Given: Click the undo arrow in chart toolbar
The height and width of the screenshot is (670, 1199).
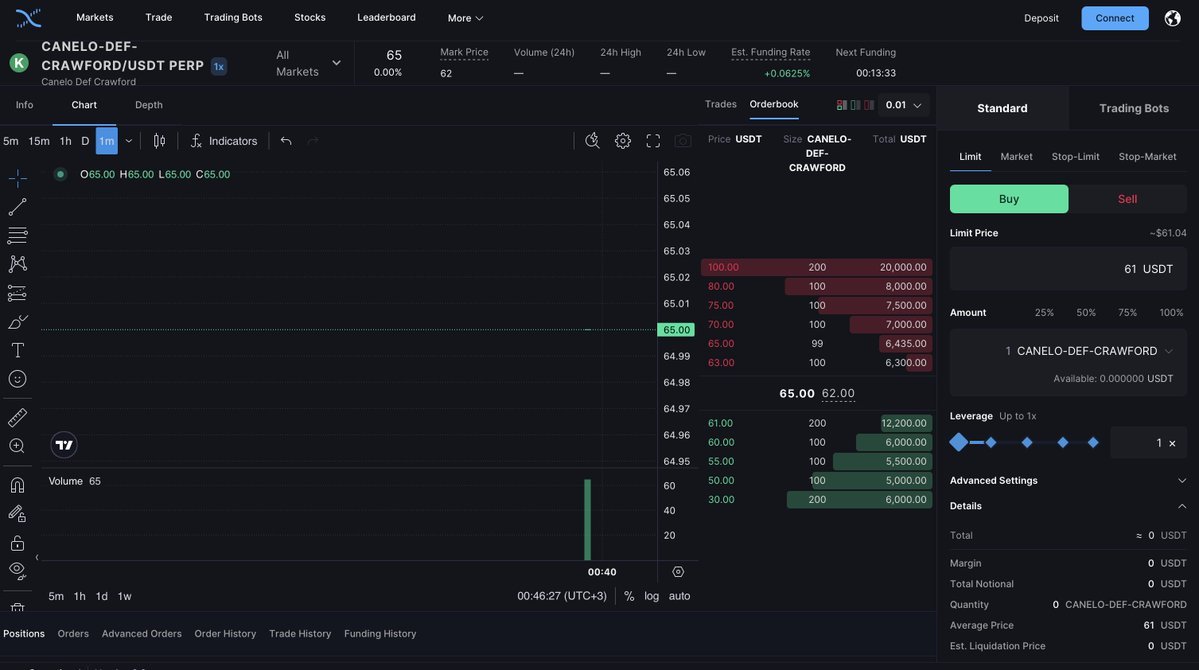Looking at the screenshot, I should pyautogui.click(x=286, y=141).
